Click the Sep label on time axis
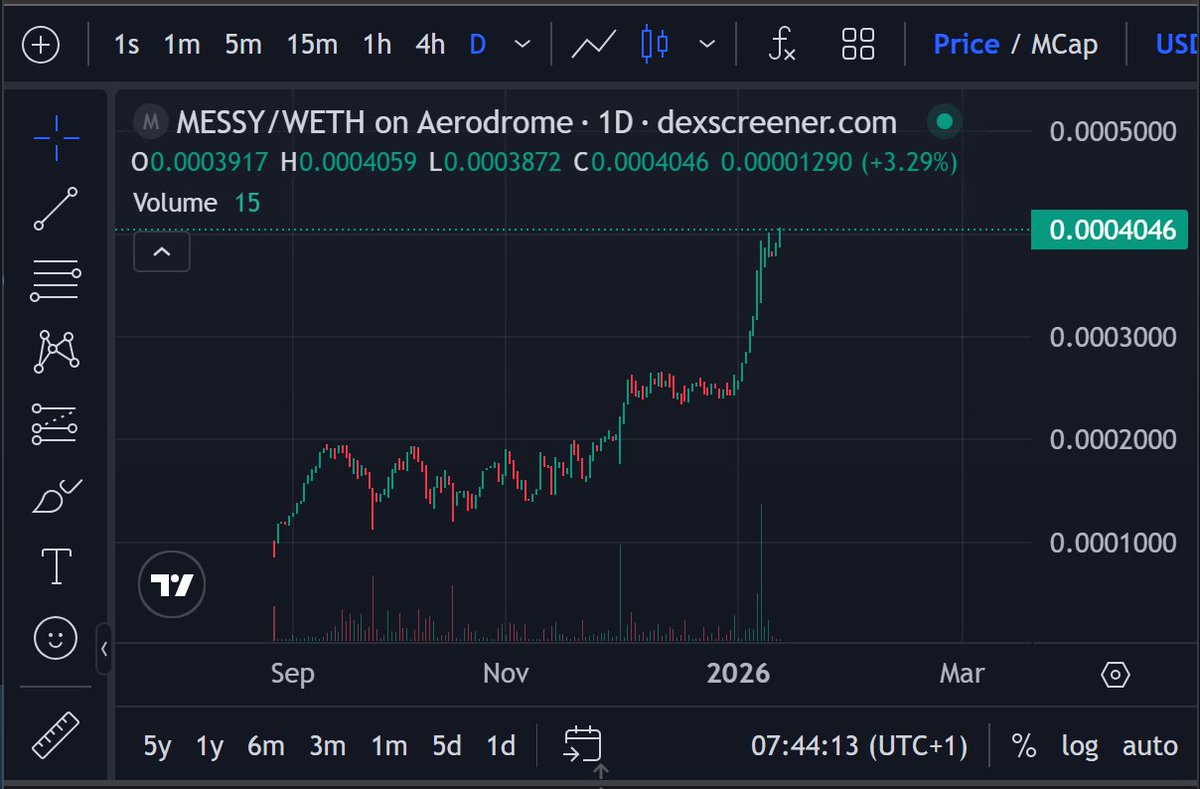Image resolution: width=1200 pixels, height=789 pixels. click(292, 674)
